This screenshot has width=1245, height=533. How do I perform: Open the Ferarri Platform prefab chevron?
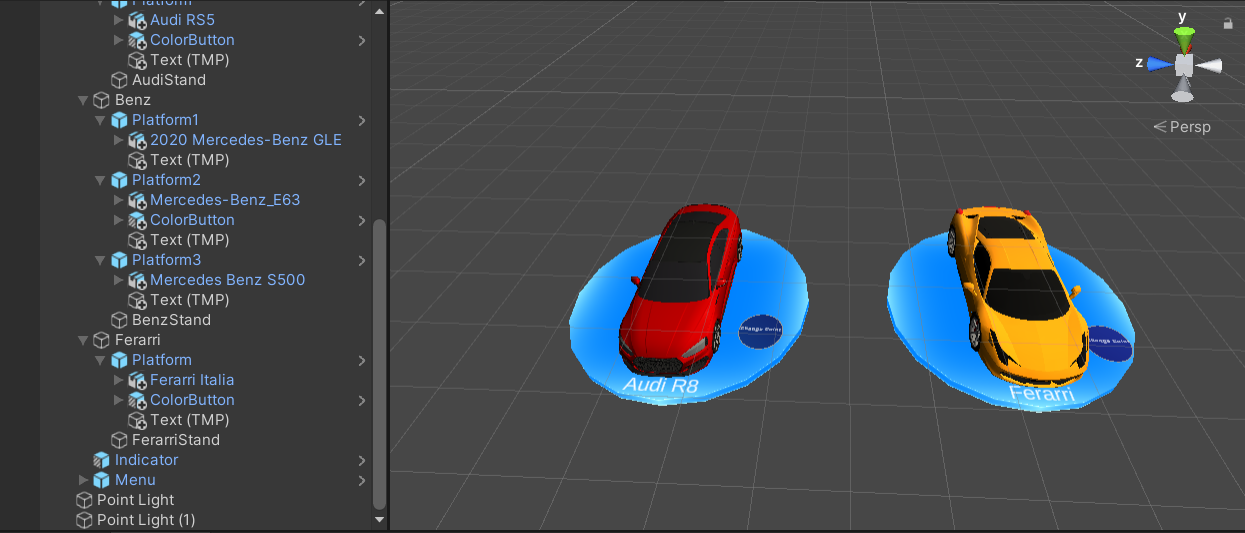(x=362, y=360)
